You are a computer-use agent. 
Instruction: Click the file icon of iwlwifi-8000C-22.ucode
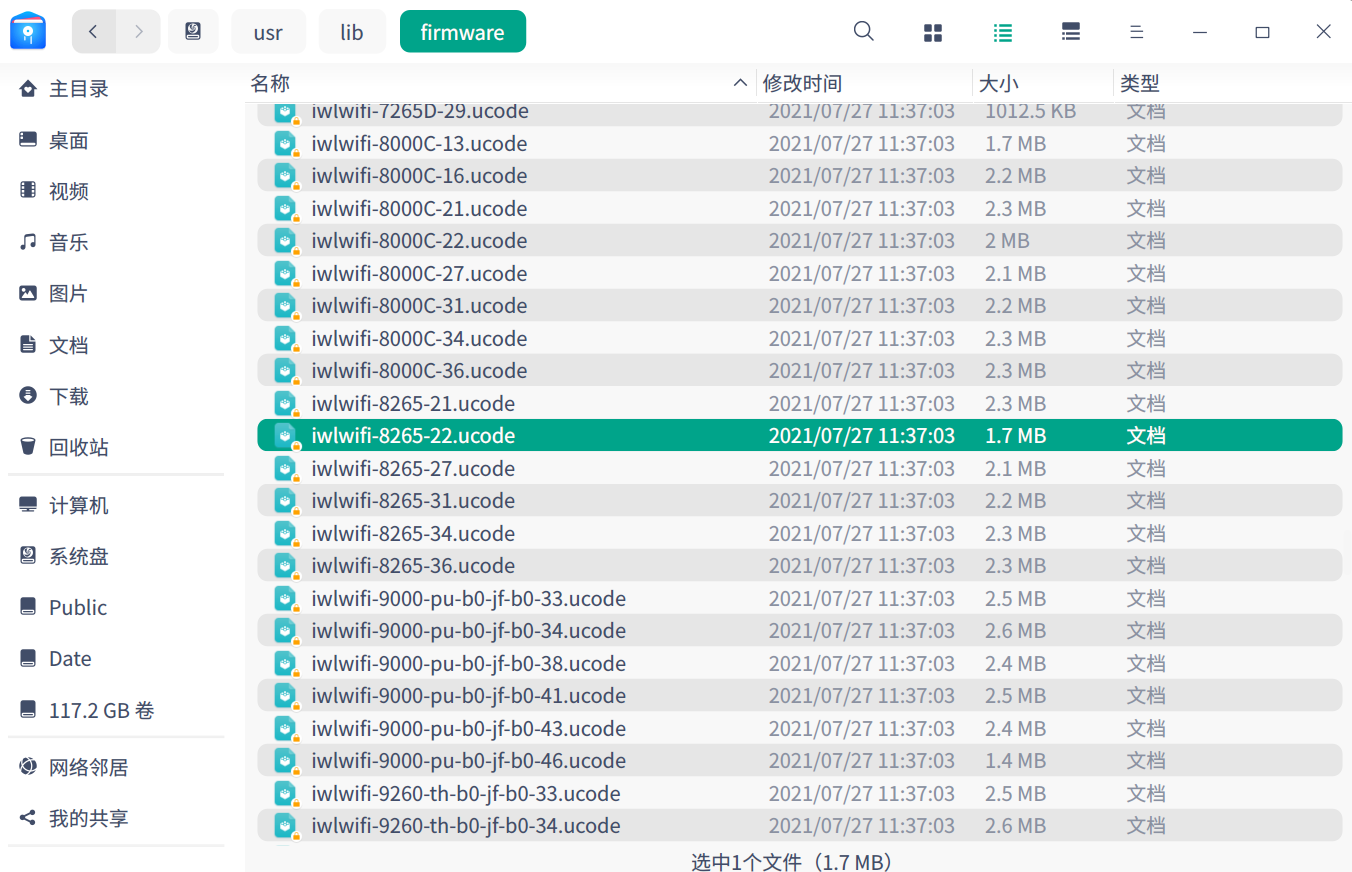[287, 241]
